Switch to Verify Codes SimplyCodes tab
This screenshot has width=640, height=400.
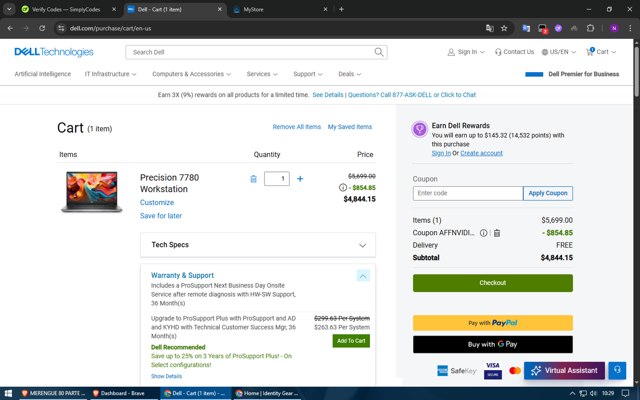point(65,9)
